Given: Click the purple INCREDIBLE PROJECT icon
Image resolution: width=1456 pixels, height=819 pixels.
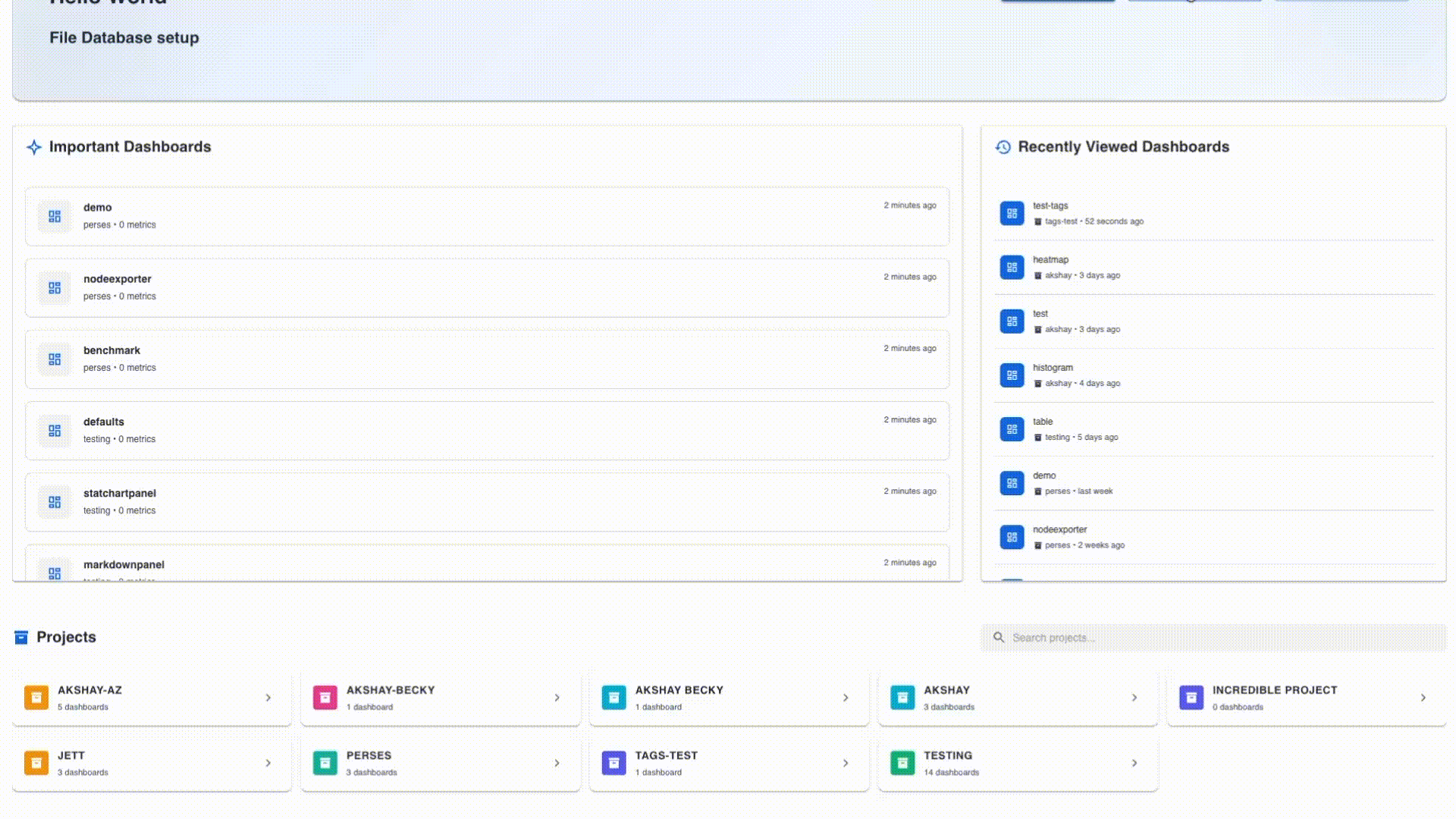Looking at the screenshot, I should (1191, 698).
